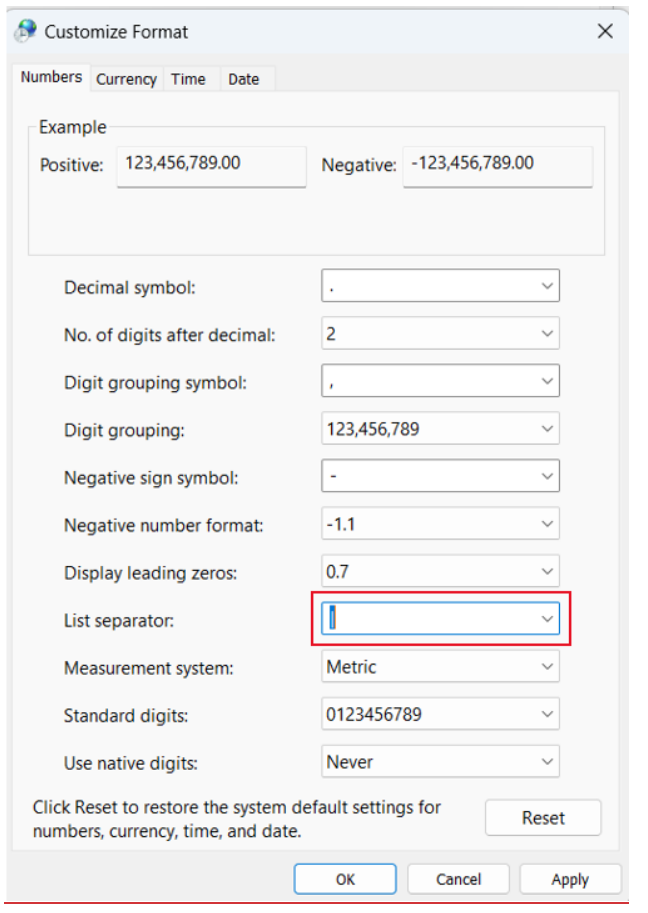Open the Negative number format dropdown
The width and height of the screenshot is (648, 913).
click(546, 524)
